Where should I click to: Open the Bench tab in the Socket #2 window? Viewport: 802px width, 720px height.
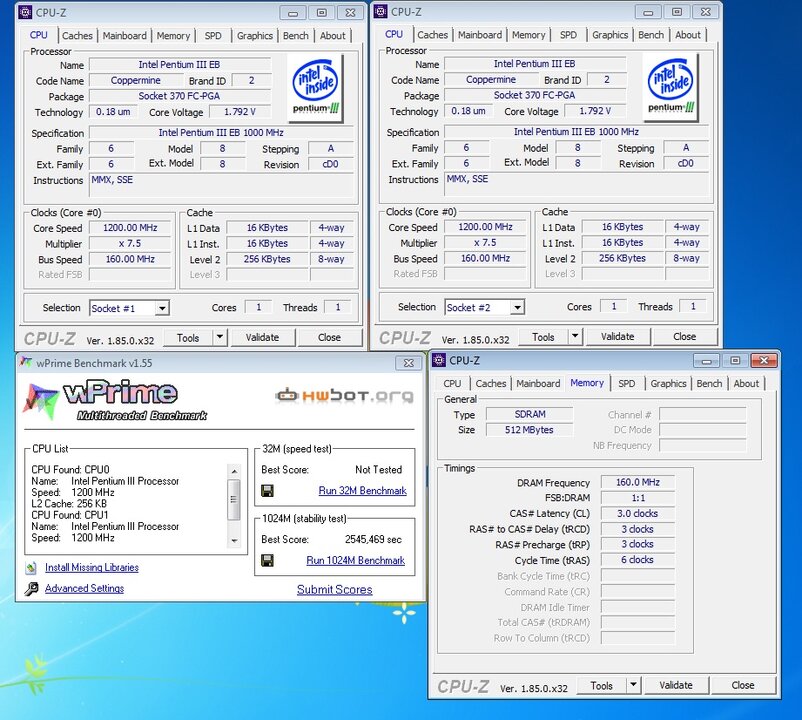(x=651, y=35)
